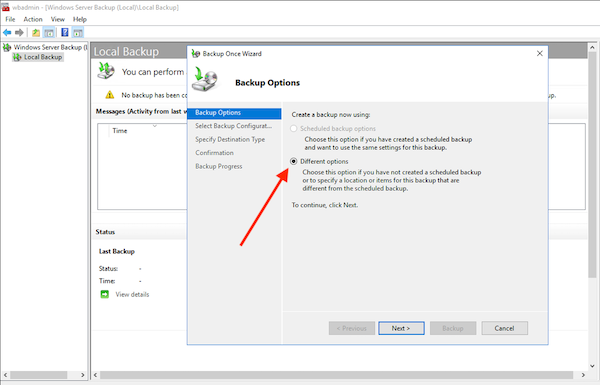
Task: Click the backup disk icon beside 'You can perform'
Action: click(x=106, y=71)
